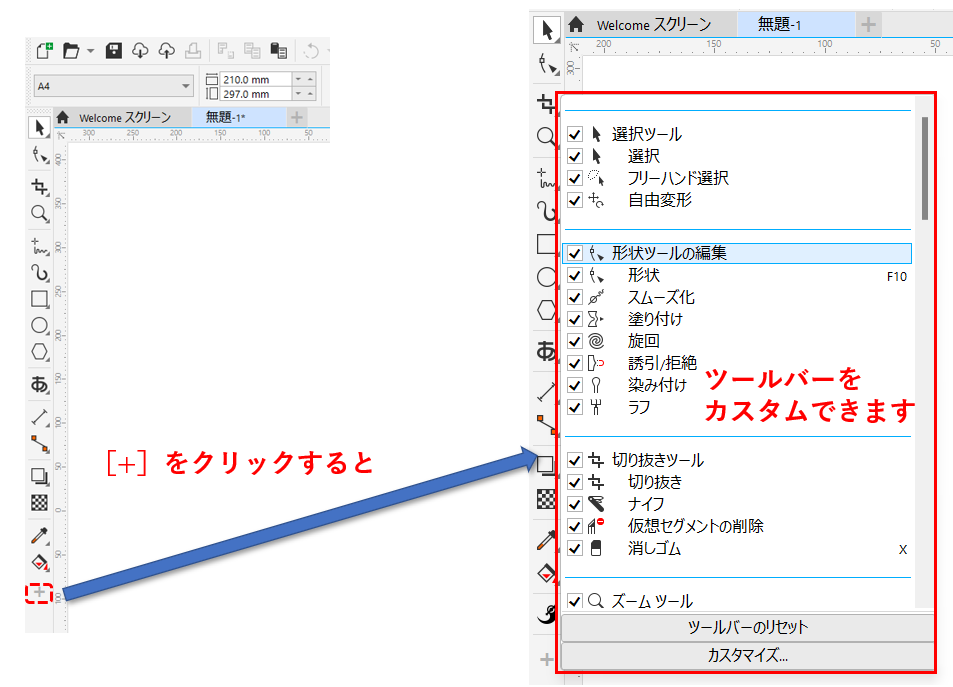Expand the arrow next to the Open folder icon
The image size is (953, 687).
90,51
